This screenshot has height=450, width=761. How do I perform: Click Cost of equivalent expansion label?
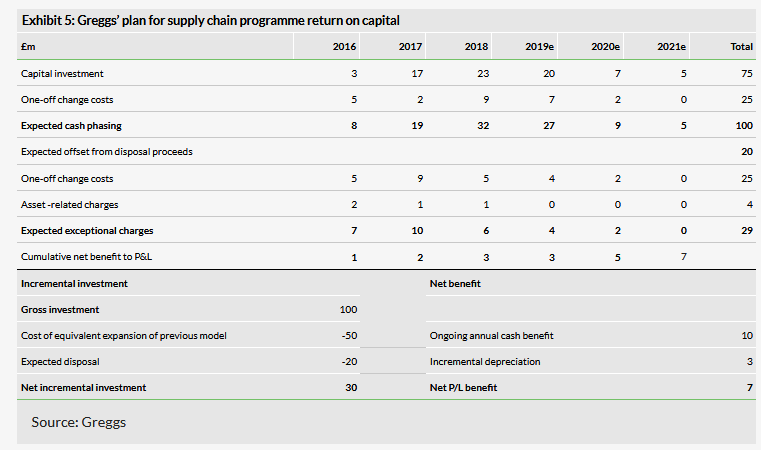coord(124,336)
